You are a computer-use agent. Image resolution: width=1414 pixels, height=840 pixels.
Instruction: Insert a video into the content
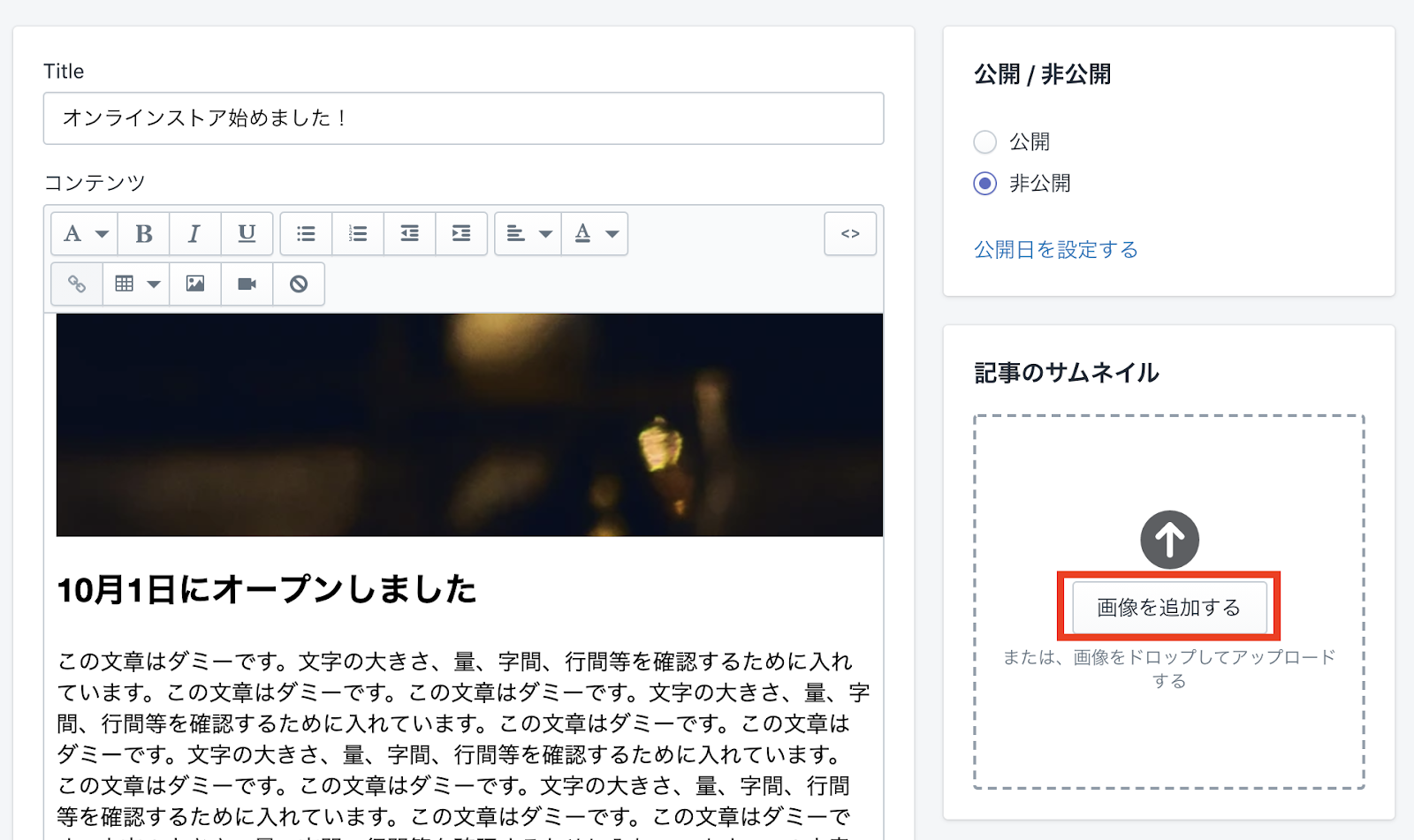[x=247, y=284]
